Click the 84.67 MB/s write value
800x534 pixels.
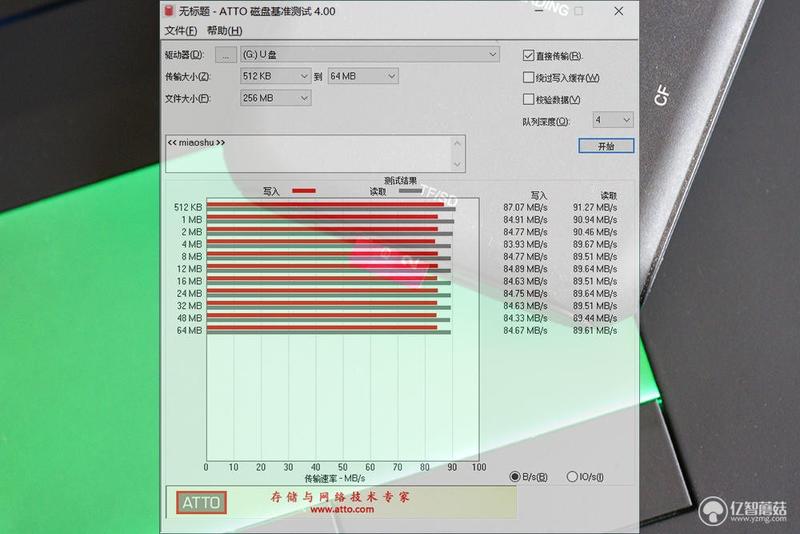click(x=525, y=330)
